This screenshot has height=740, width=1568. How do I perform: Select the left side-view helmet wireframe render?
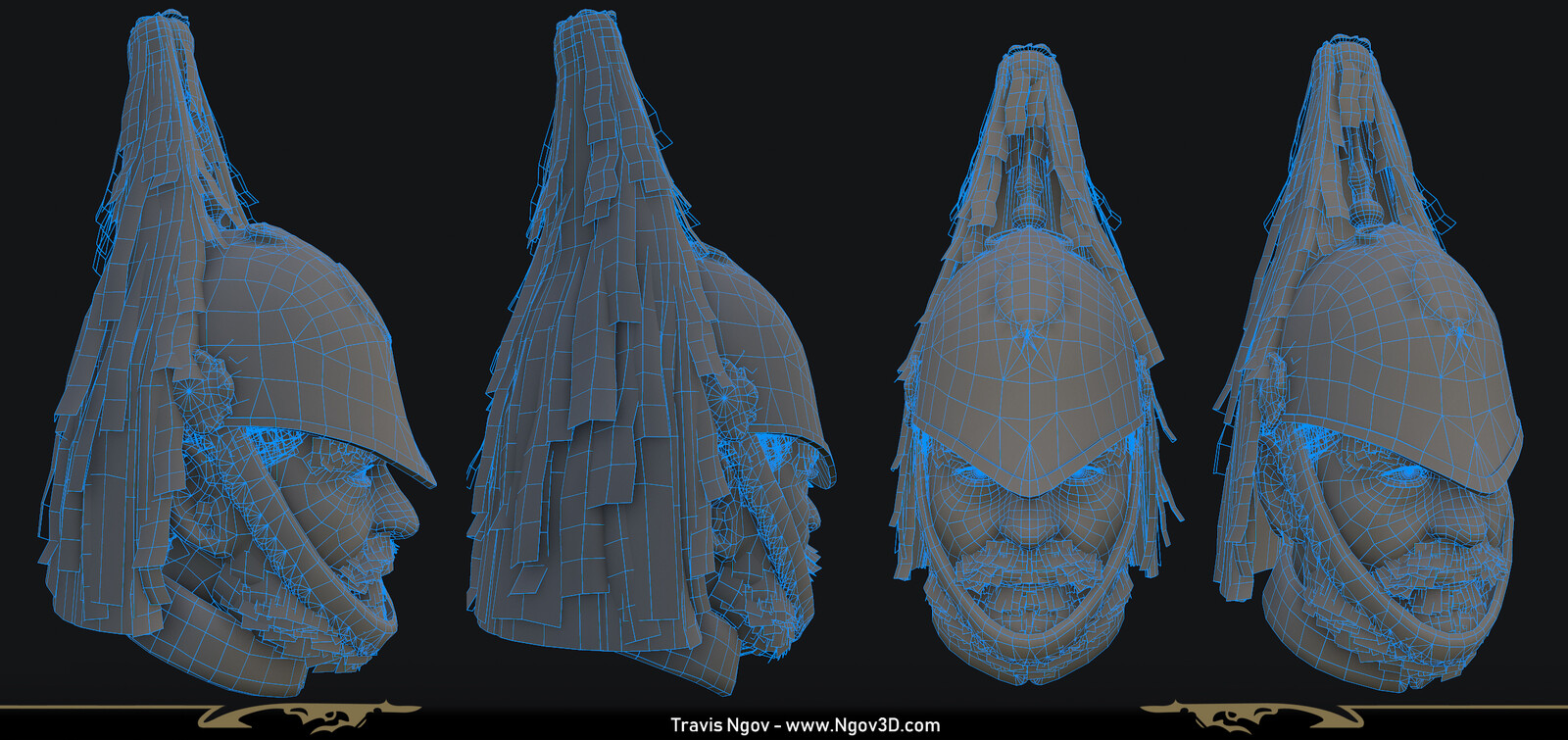[x=236, y=355]
